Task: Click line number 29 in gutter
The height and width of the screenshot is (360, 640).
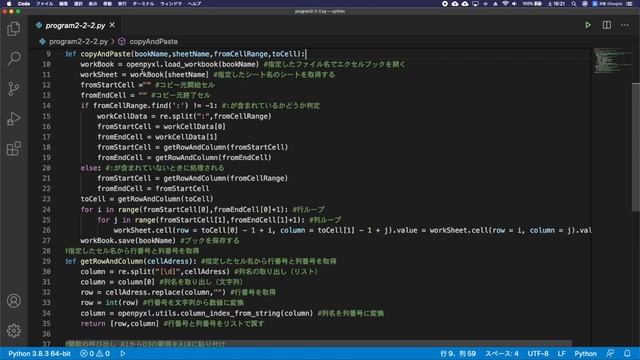Action: pyautogui.click(x=47, y=261)
